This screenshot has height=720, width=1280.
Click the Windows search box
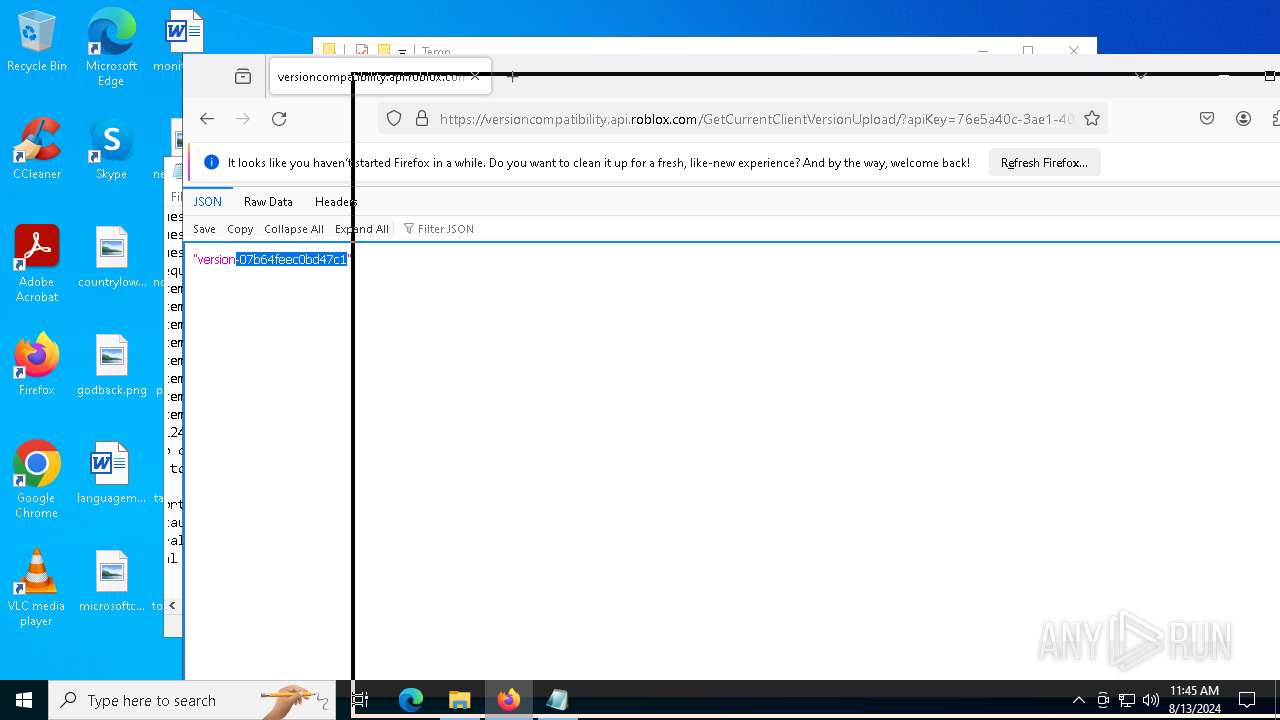192,700
